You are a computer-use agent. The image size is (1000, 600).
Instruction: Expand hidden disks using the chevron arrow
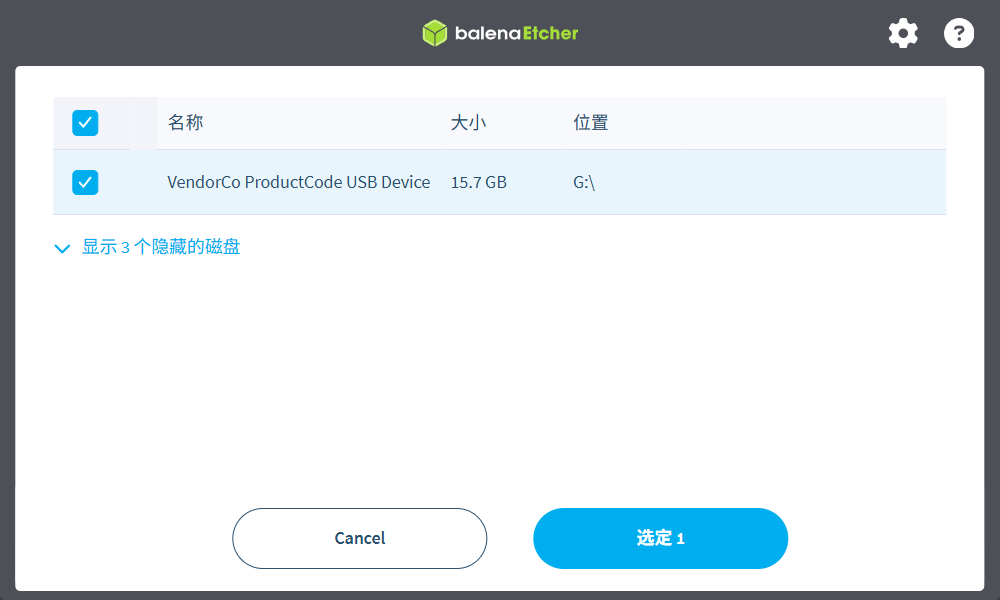click(63, 248)
